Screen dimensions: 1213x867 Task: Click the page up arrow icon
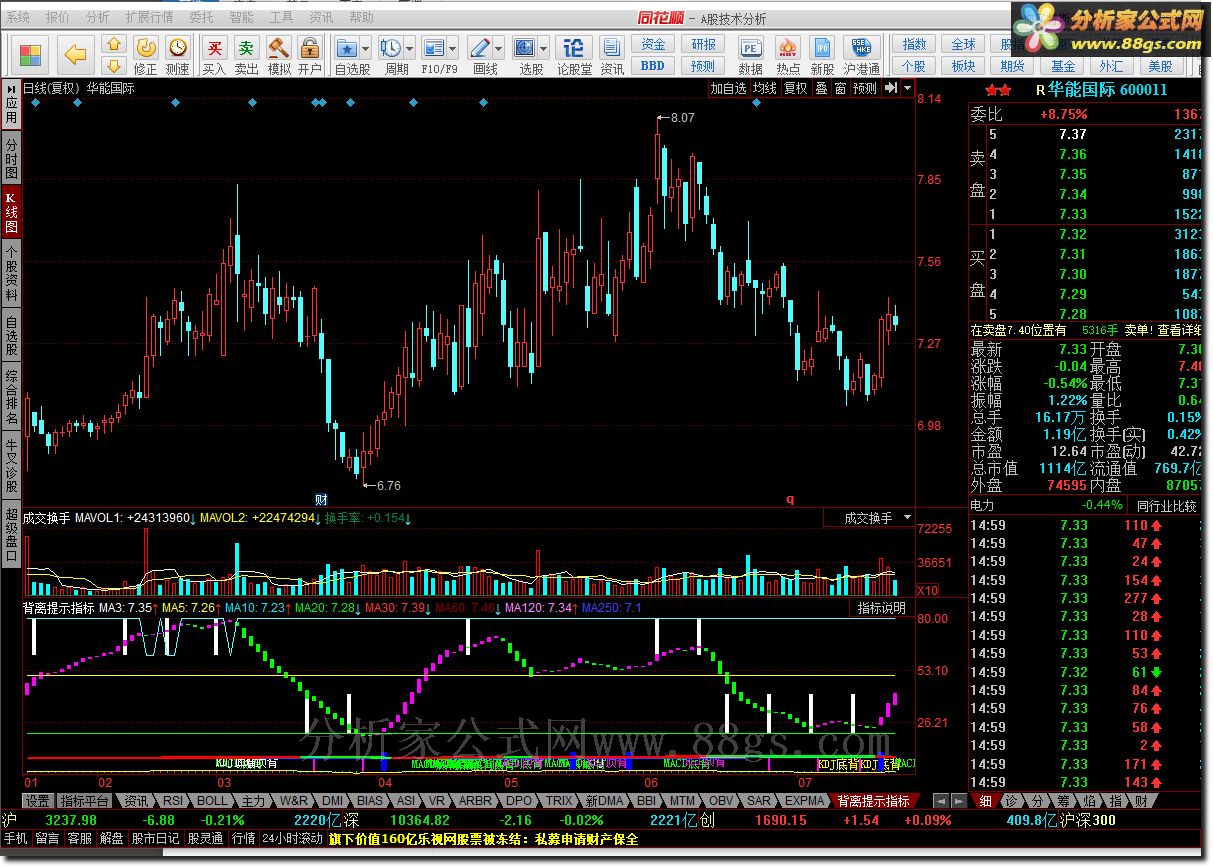[x=114, y=44]
